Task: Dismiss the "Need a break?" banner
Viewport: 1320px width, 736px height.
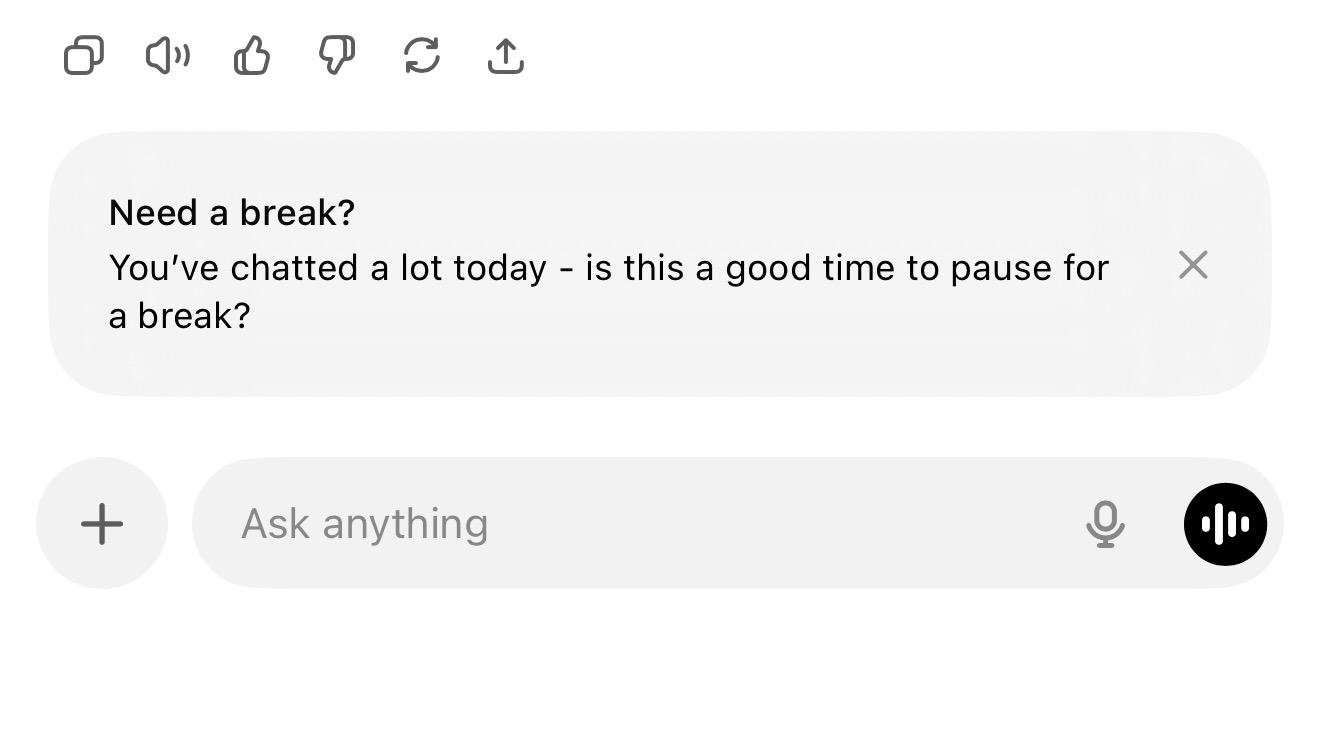Action: (x=1193, y=265)
